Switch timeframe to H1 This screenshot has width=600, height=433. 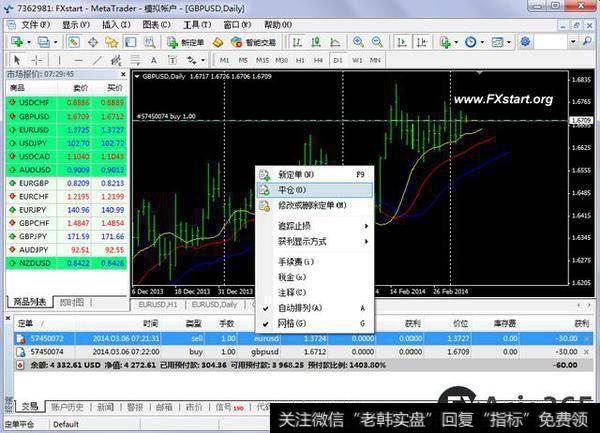300,60
